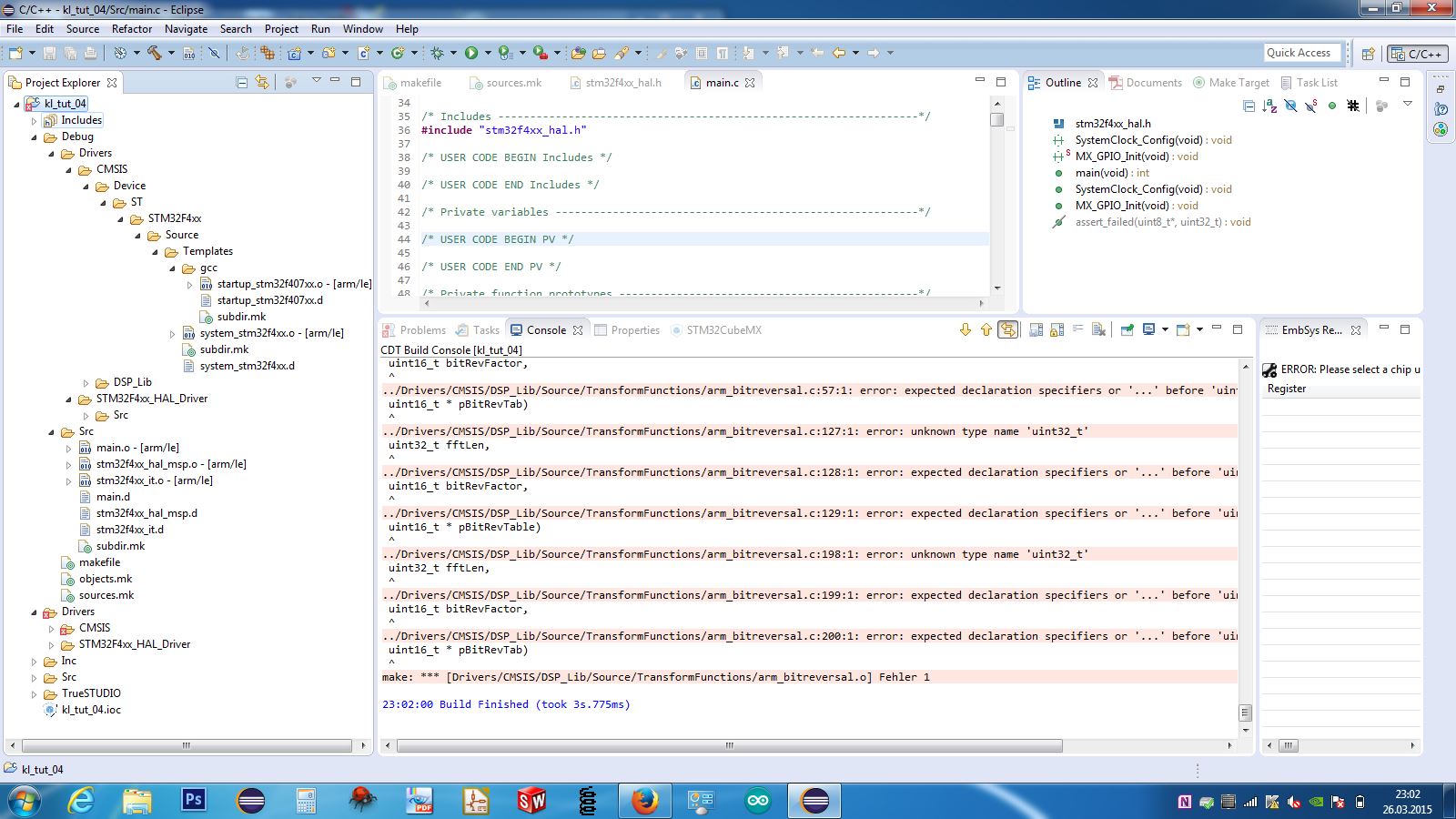Open Console display dropdown arrow
The height and width of the screenshot is (819, 1456).
click(1165, 329)
